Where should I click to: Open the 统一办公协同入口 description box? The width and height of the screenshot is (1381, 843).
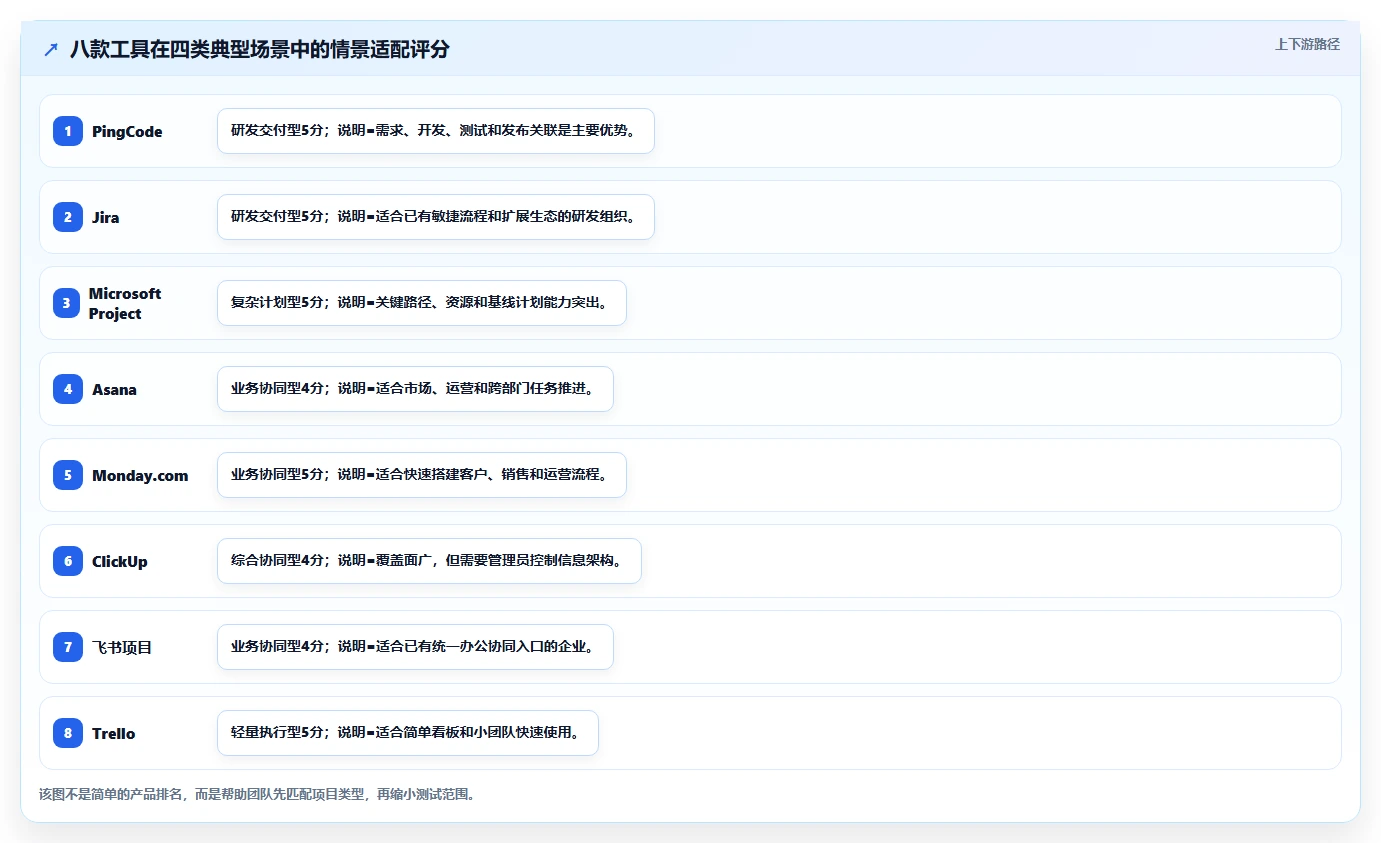click(415, 647)
